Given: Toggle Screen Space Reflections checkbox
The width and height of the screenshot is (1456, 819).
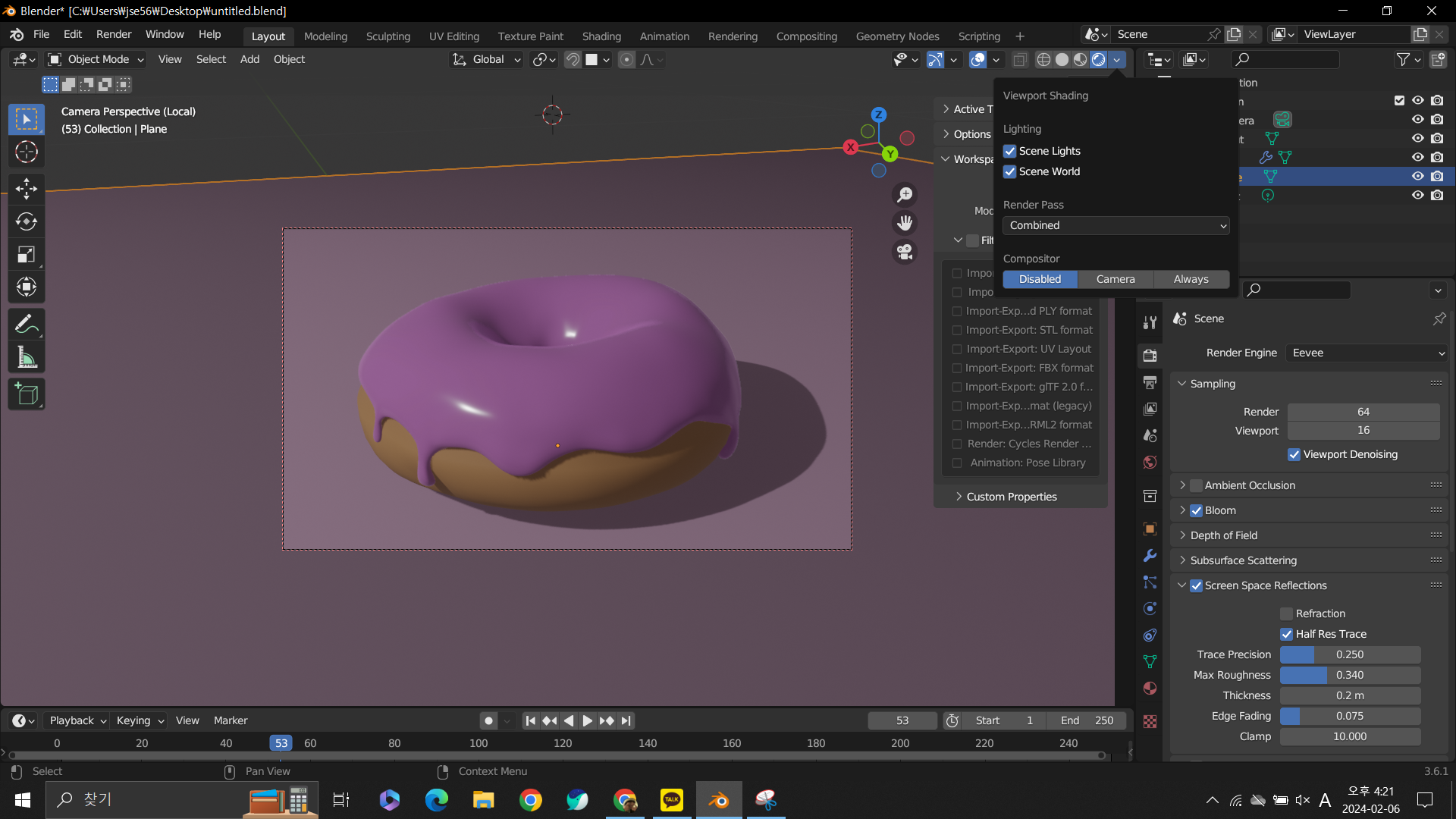Looking at the screenshot, I should [x=1196, y=585].
